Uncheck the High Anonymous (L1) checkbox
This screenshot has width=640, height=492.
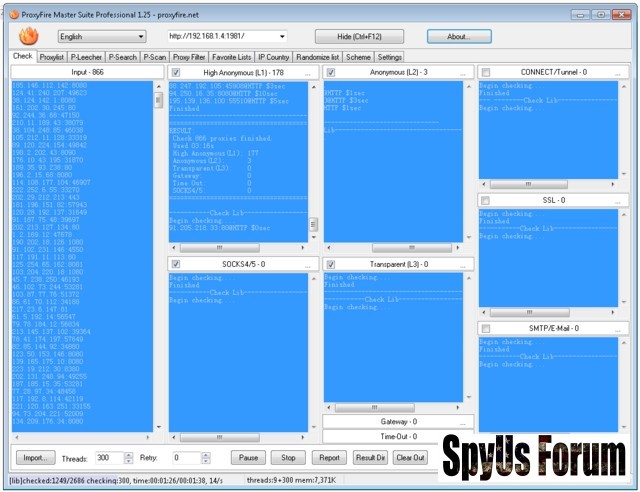coord(176,73)
